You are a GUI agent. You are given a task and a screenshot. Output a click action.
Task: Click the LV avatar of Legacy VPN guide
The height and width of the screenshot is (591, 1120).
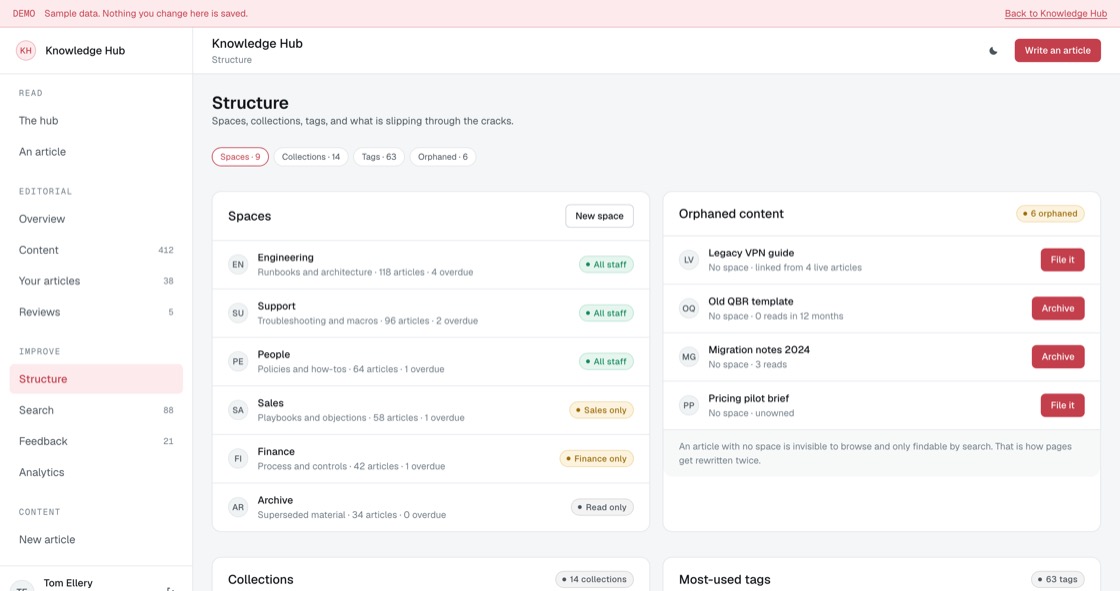click(689, 260)
